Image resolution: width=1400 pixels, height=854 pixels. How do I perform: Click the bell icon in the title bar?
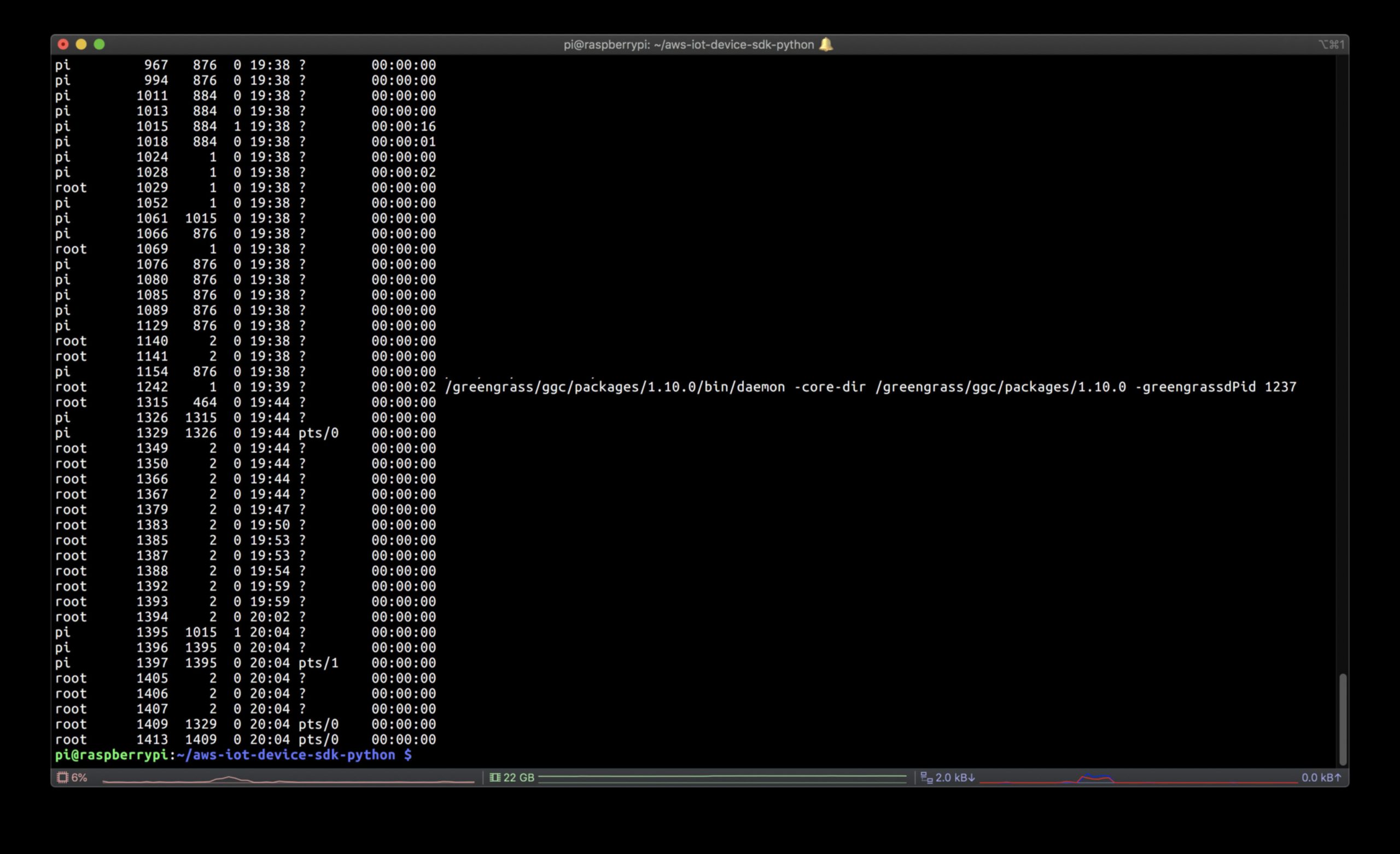click(826, 44)
